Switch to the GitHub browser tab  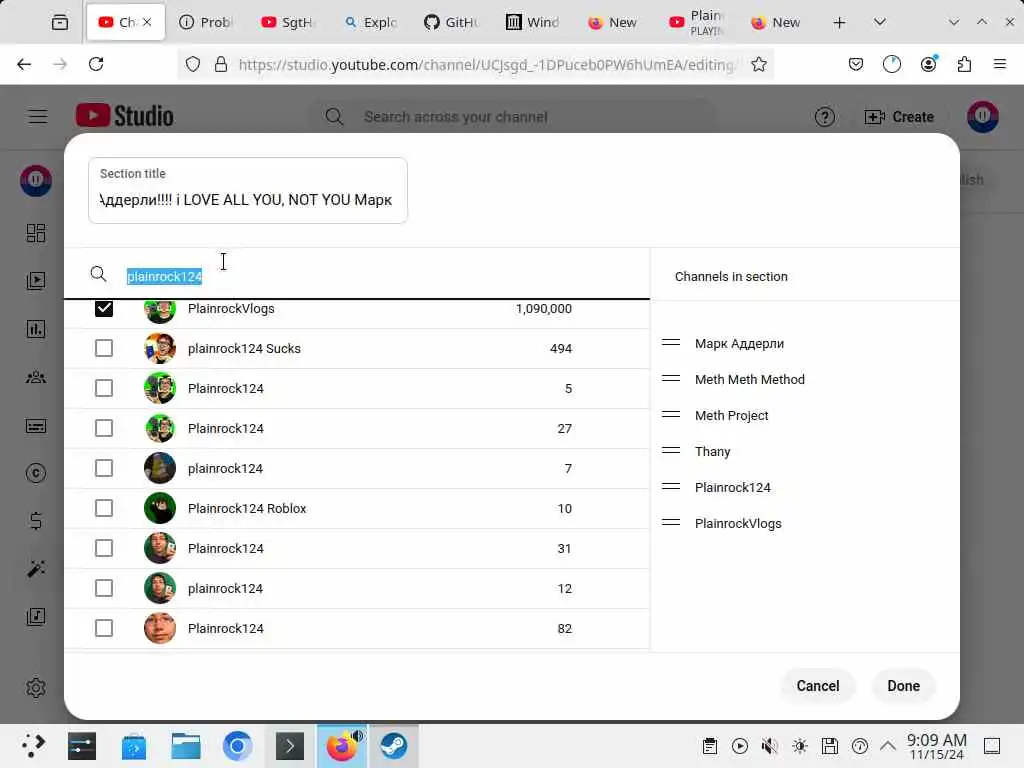point(451,22)
